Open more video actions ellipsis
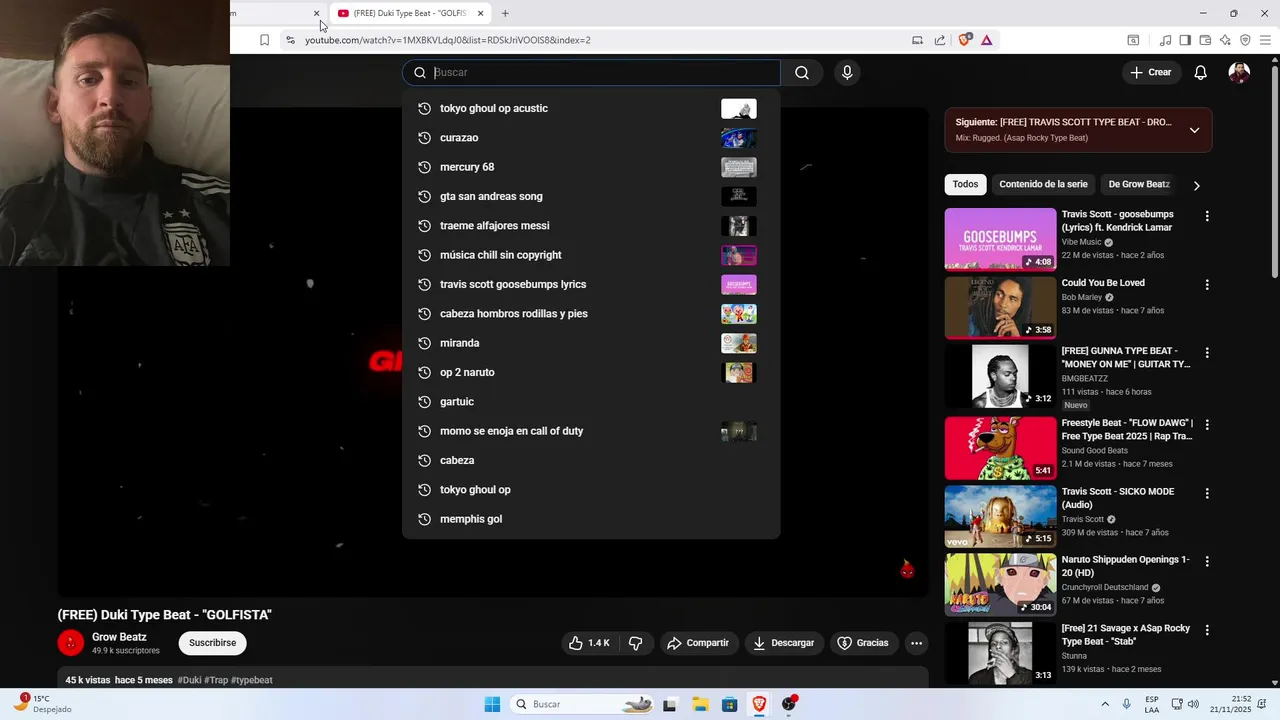The image size is (1280, 720). (916, 643)
